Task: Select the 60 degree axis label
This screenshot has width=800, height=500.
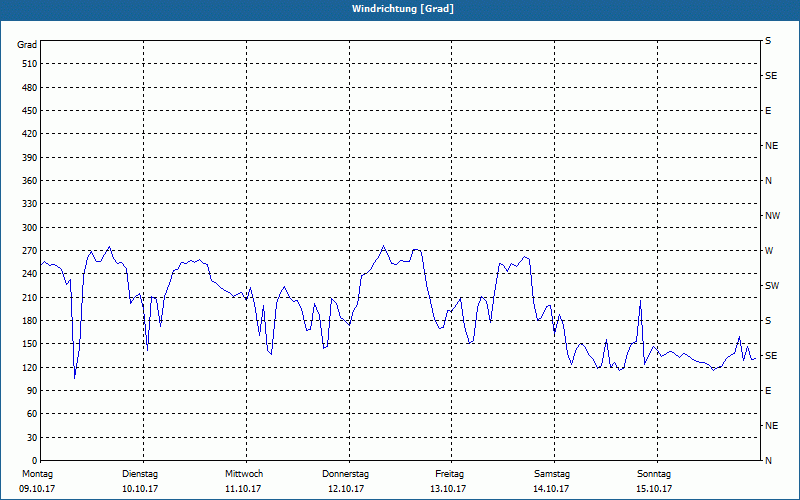Action: point(32,414)
